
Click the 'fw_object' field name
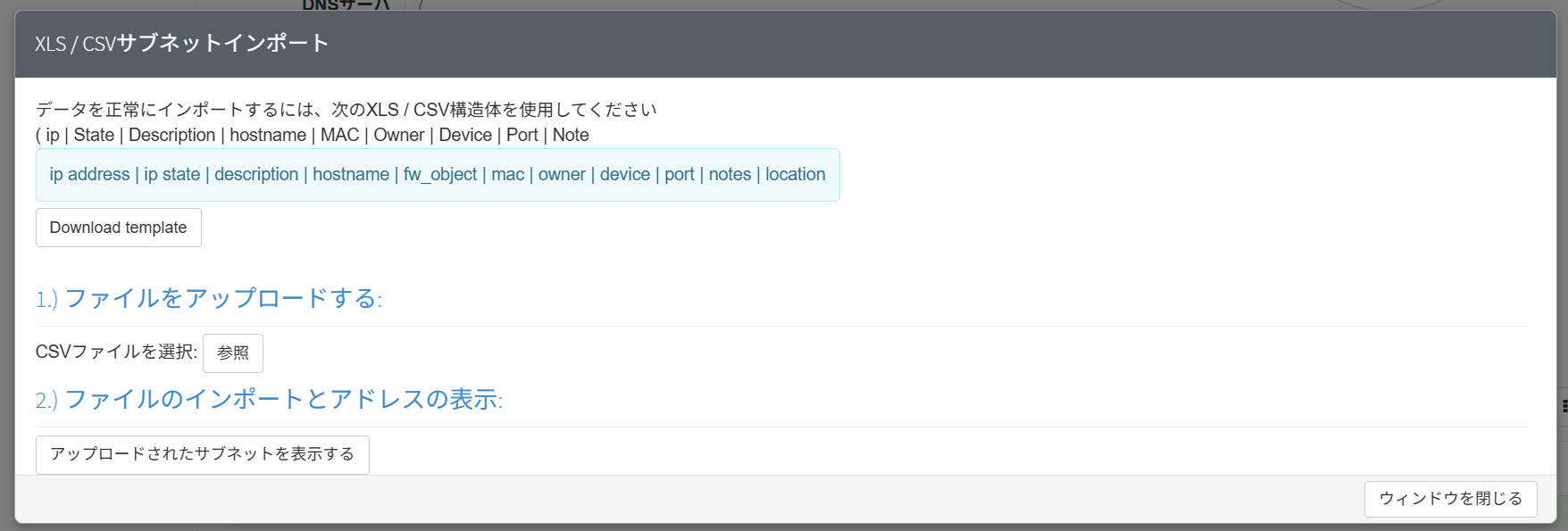pos(440,175)
